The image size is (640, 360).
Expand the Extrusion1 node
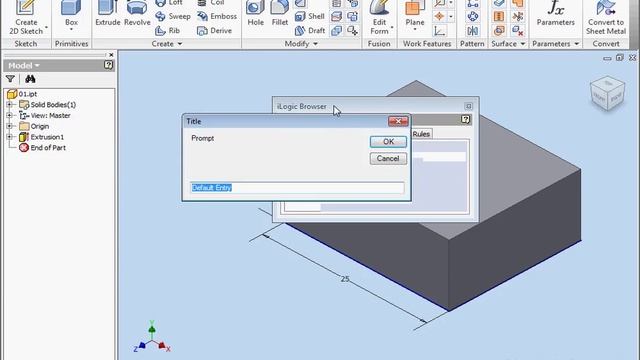pyautogui.click(x=9, y=137)
